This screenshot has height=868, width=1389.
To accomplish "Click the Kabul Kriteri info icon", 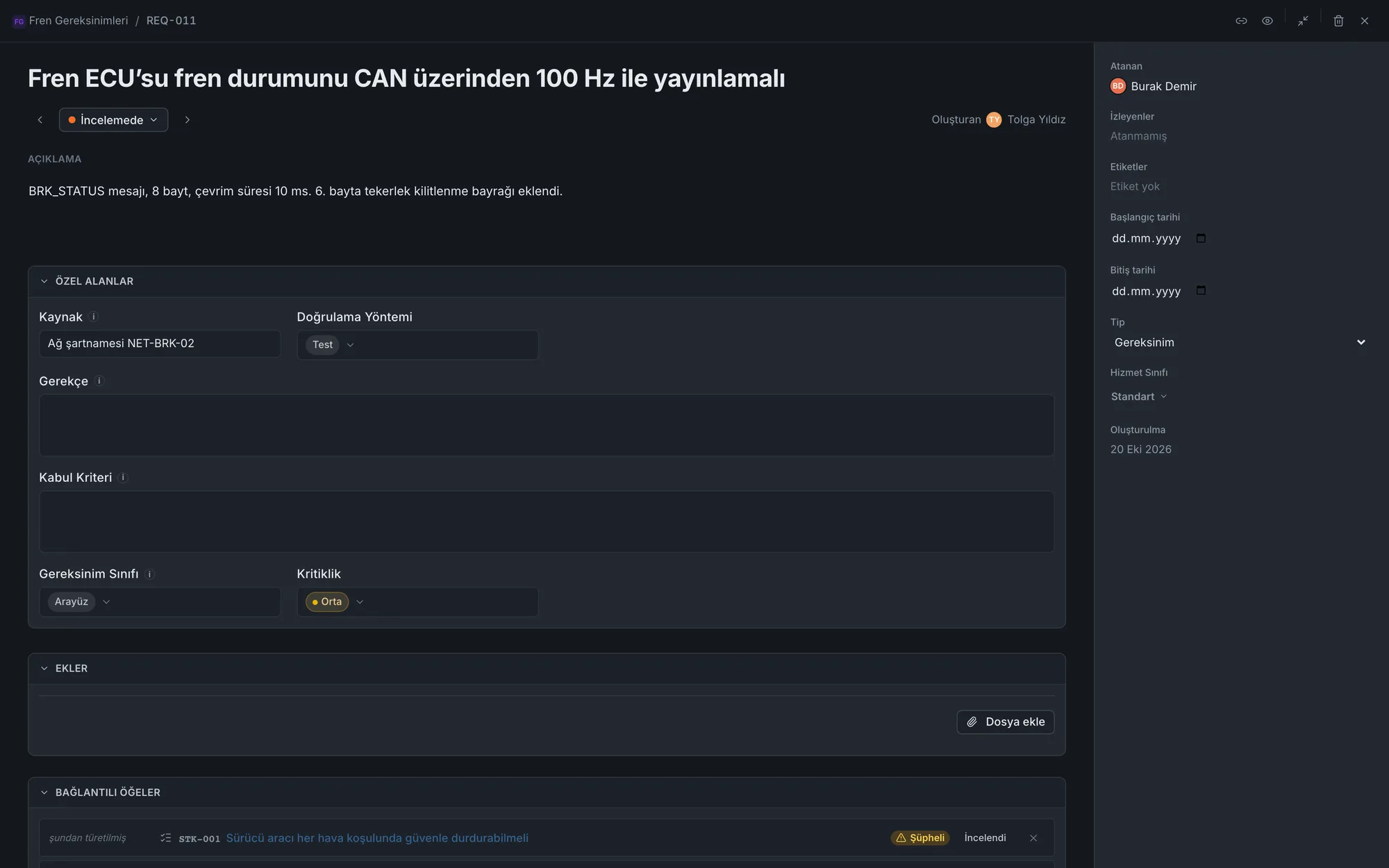I will [123, 478].
